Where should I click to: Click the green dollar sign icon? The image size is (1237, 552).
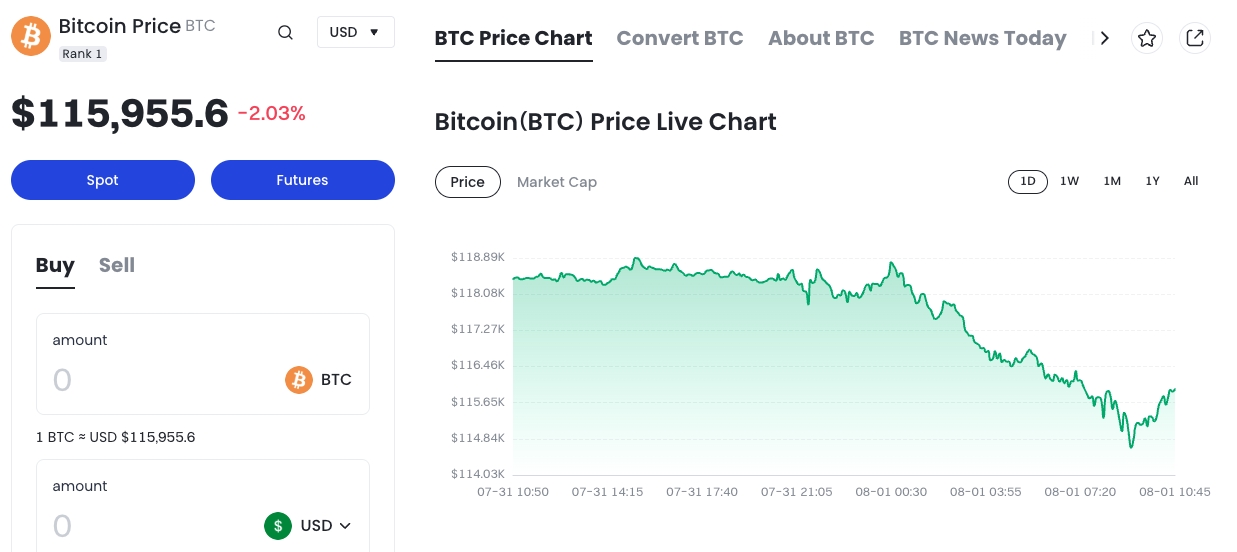tap(278, 525)
